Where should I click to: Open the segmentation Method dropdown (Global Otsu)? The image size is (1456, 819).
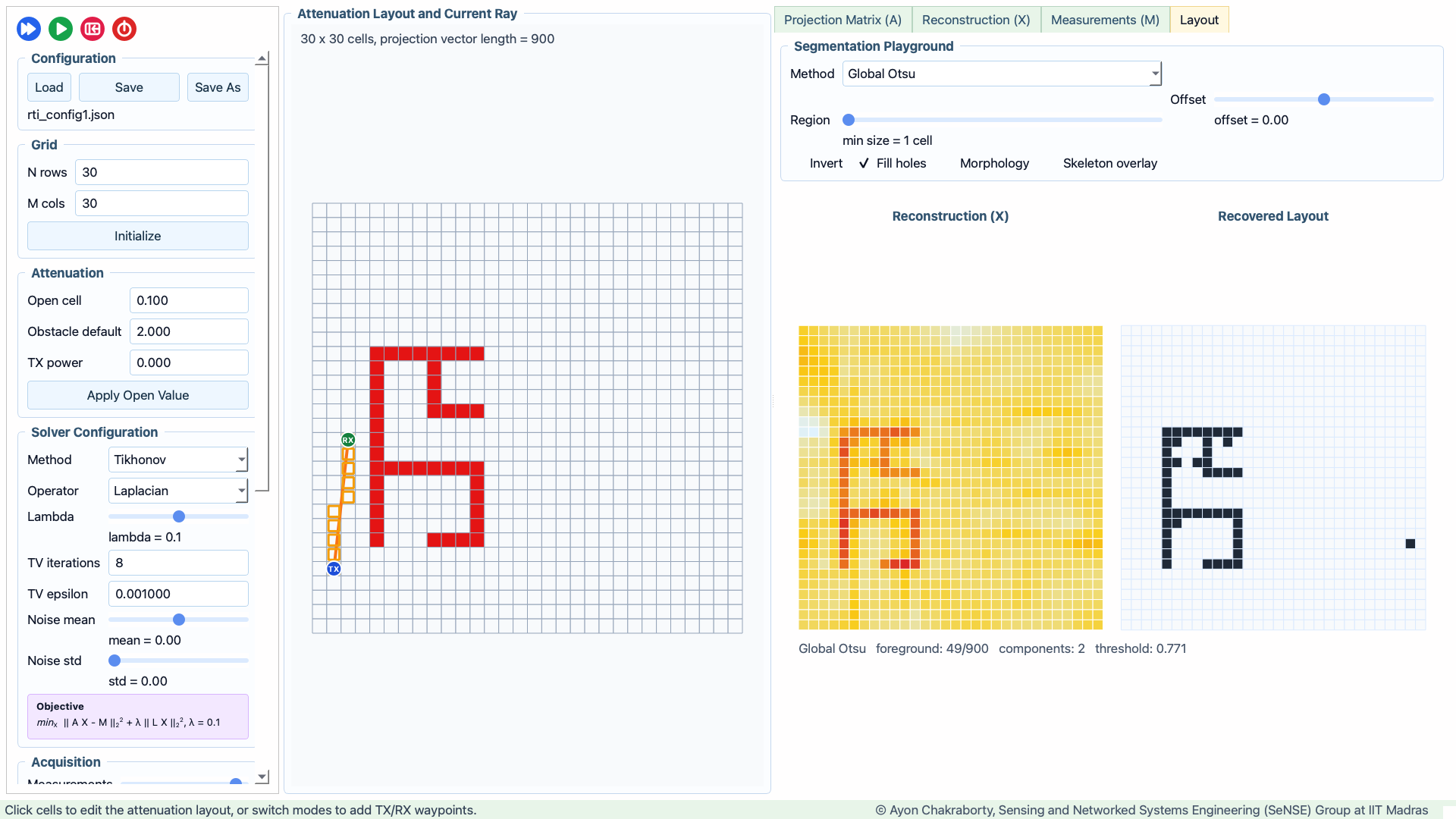click(x=1002, y=74)
